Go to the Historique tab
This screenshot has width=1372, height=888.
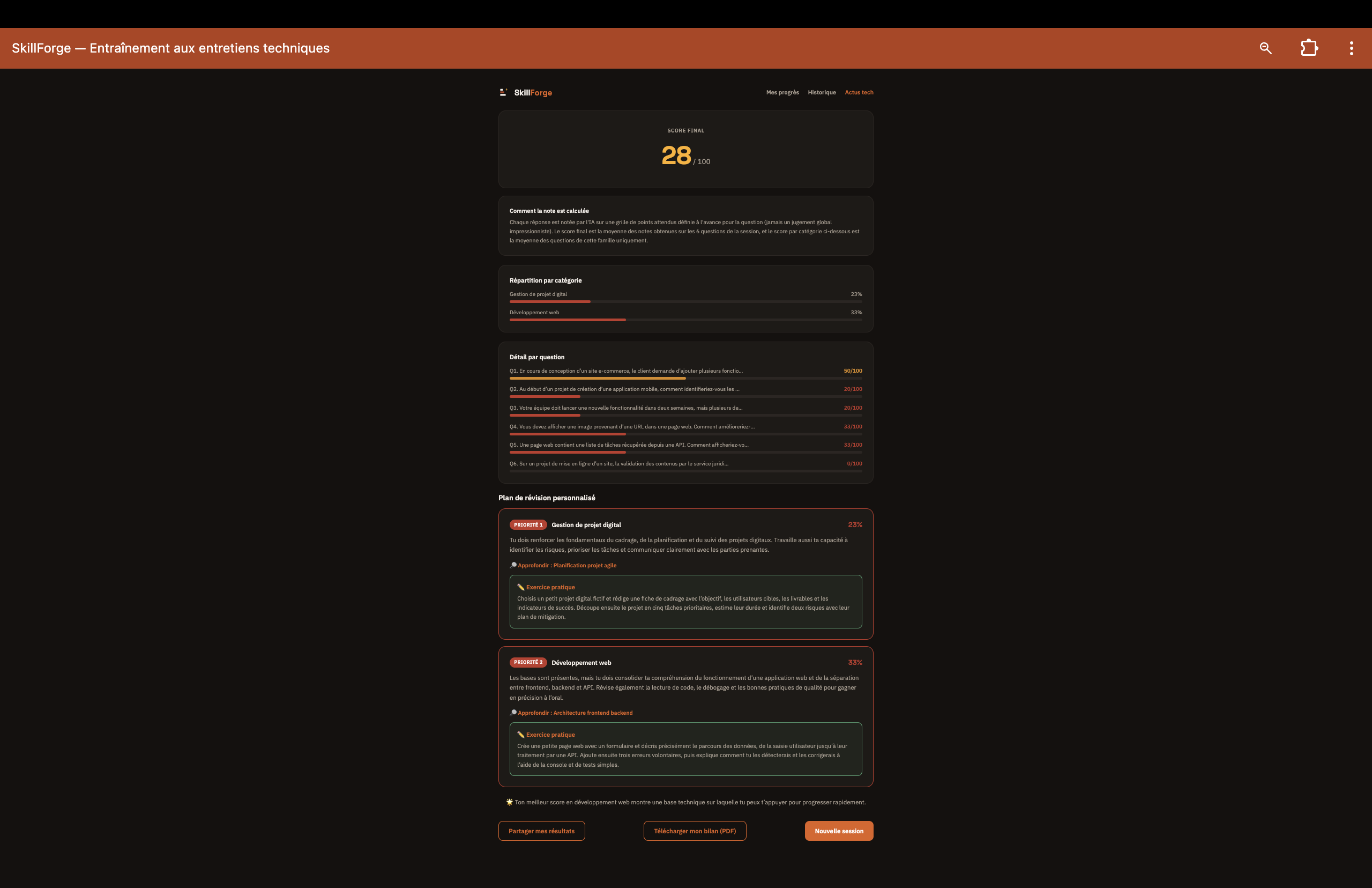click(x=822, y=92)
